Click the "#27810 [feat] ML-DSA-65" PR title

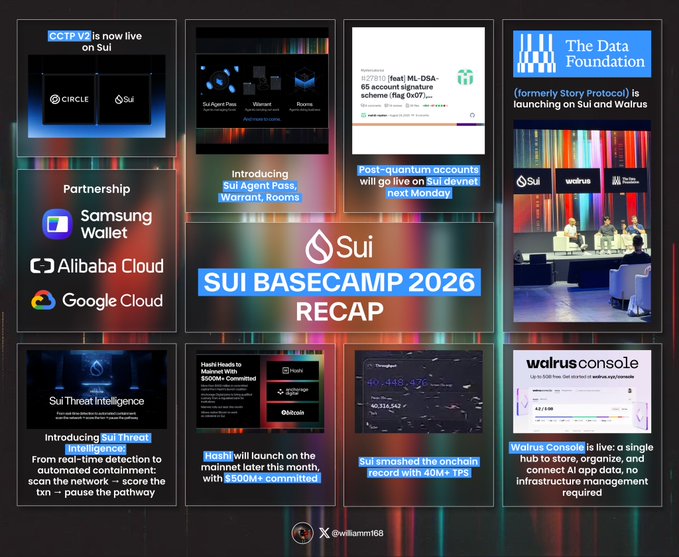coord(400,87)
